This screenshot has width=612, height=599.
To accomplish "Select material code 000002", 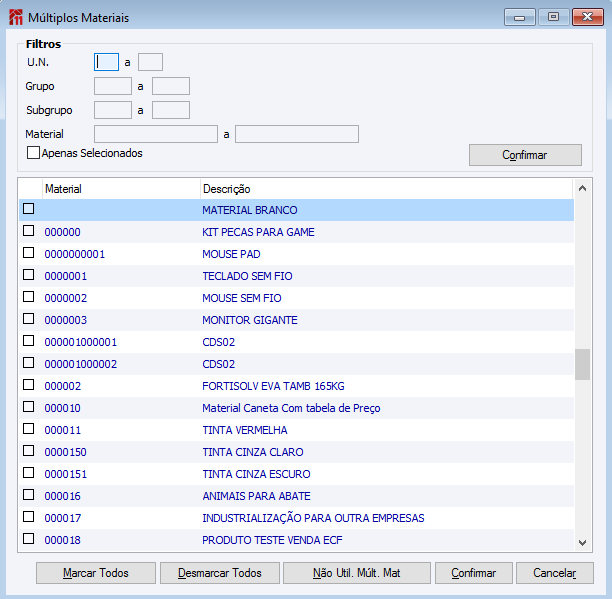I will coord(62,386).
